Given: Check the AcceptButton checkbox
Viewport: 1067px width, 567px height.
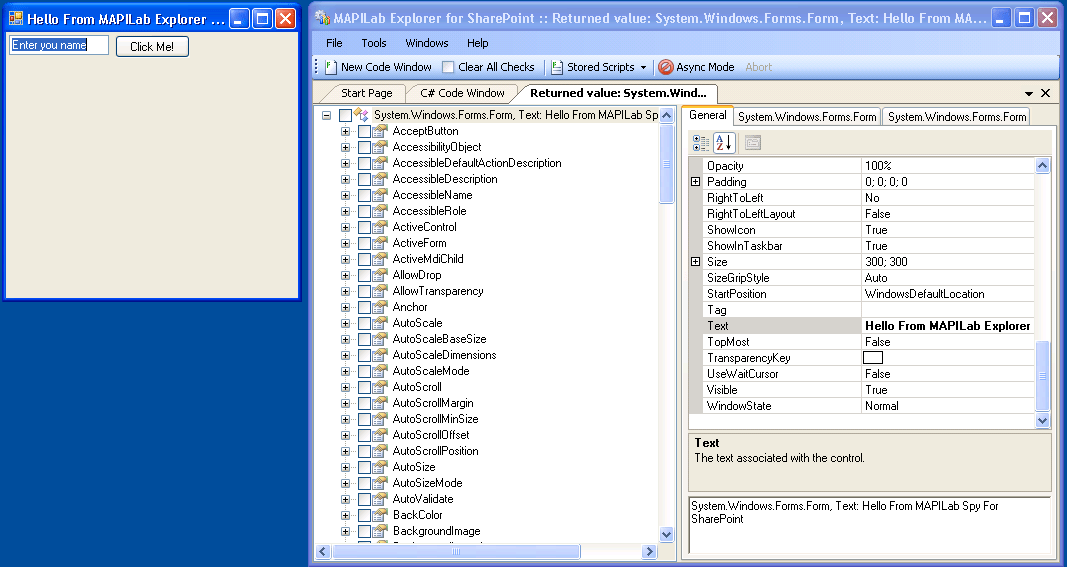Looking at the screenshot, I should pos(365,131).
